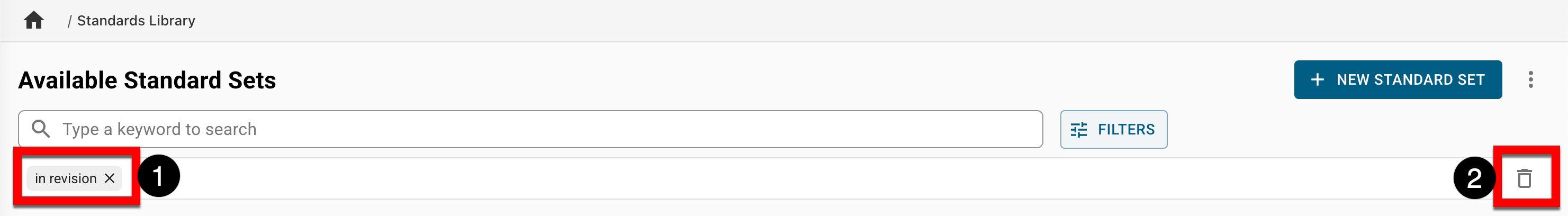The image size is (1568, 216).
Task: Open the three-dot more options menu
Action: point(1530,80)
